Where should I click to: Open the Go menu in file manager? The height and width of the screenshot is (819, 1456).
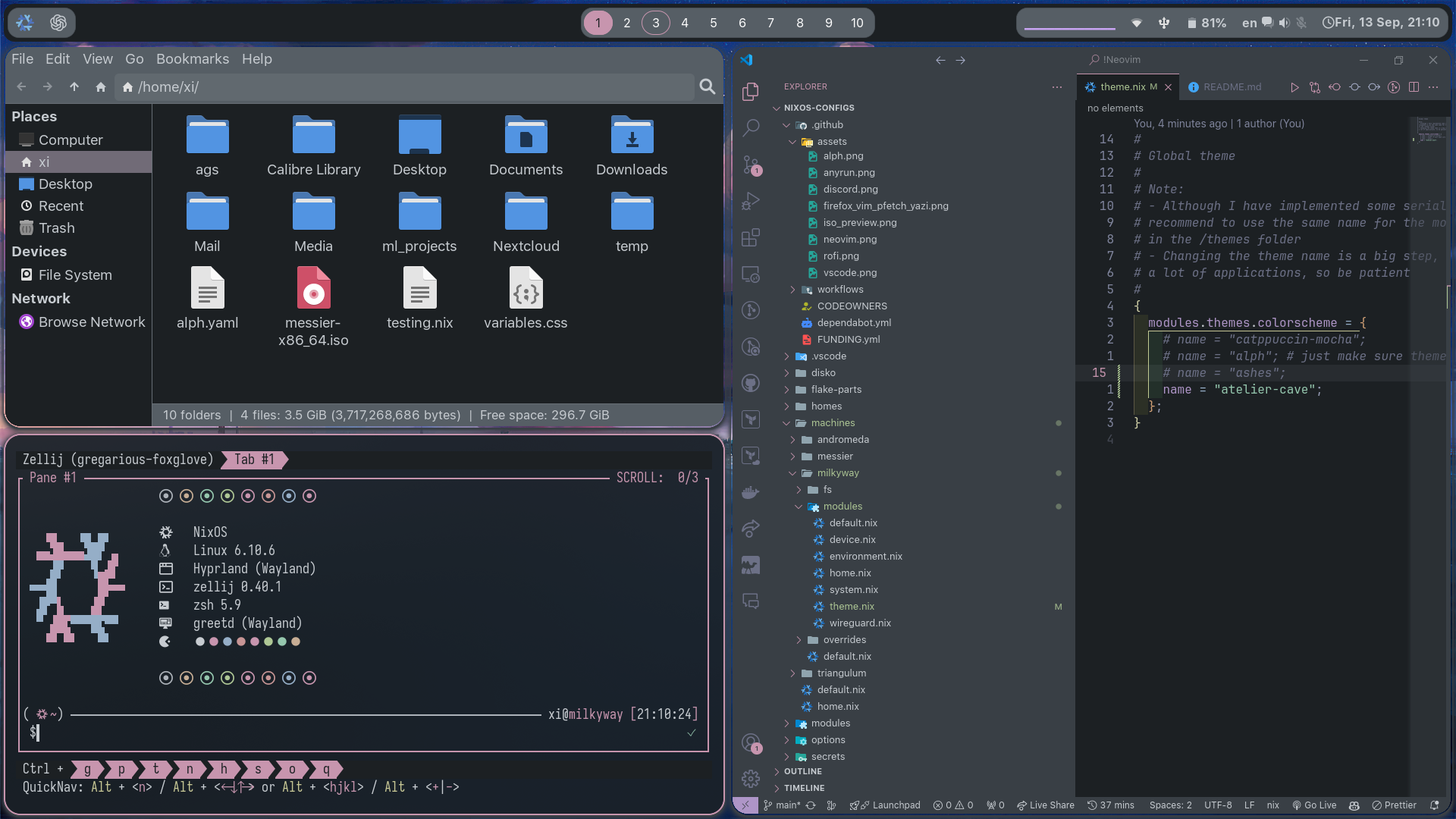(134, 58)
